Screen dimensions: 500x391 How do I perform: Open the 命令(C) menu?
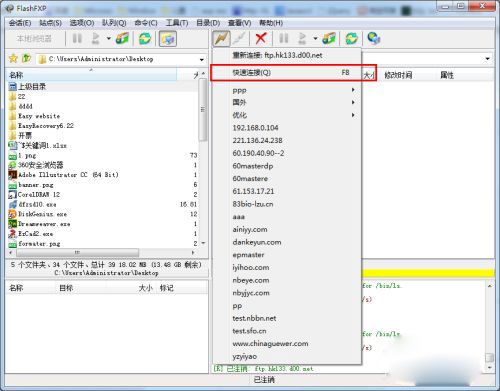(x=146, y=23)
